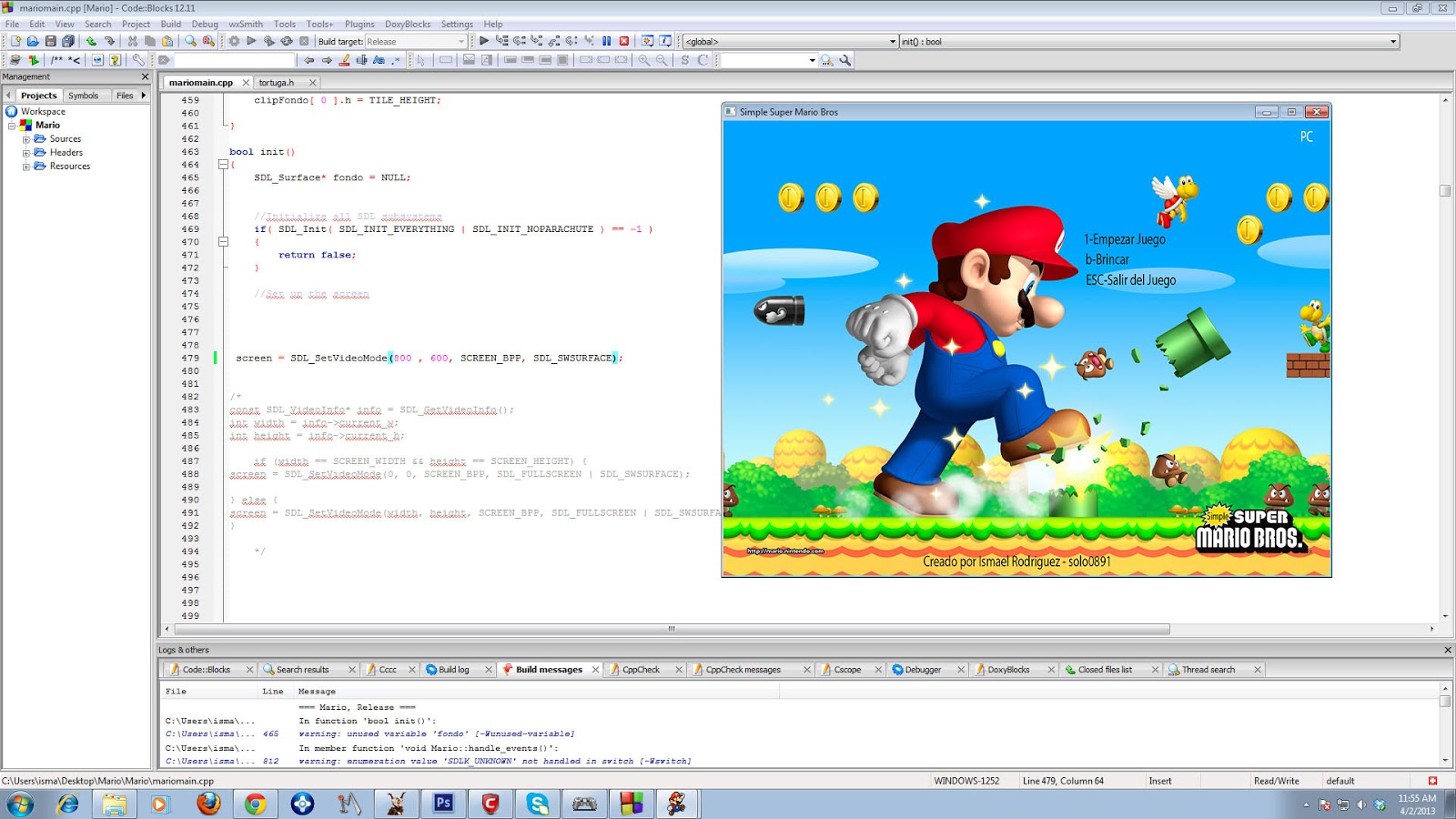Open the Build target Release dropdown
This screenshot has width=1456, height=819.
click(x=416, y=41)
